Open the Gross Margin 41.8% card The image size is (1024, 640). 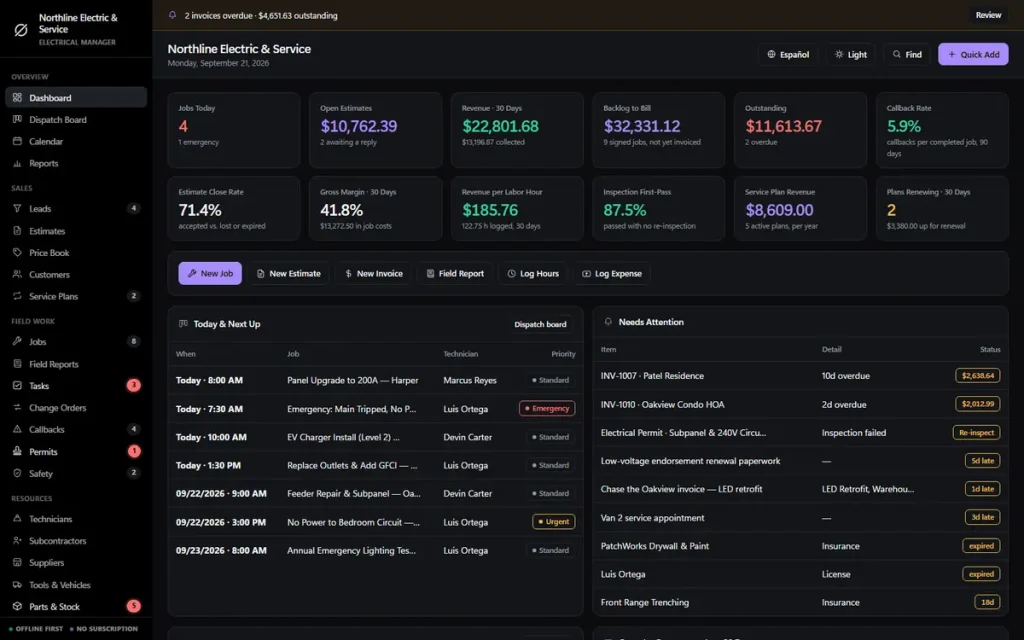coord(376,208)
